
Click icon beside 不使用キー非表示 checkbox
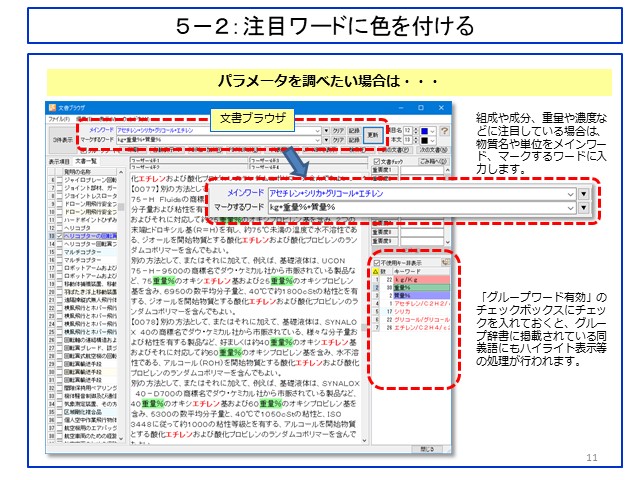click(x=445, y=262)
